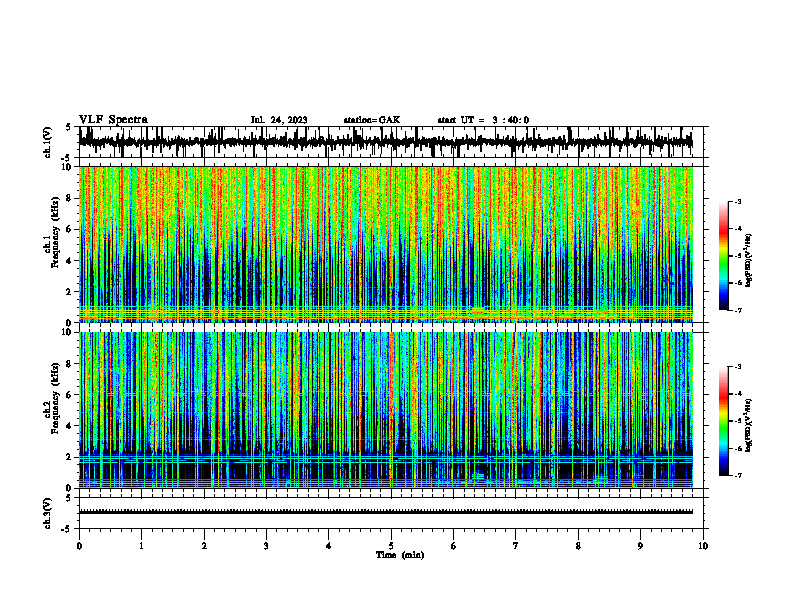Screen dimensions: 792x612
Task: Click the -3 label atop ch.1 color bar
Action: [737, 201]
